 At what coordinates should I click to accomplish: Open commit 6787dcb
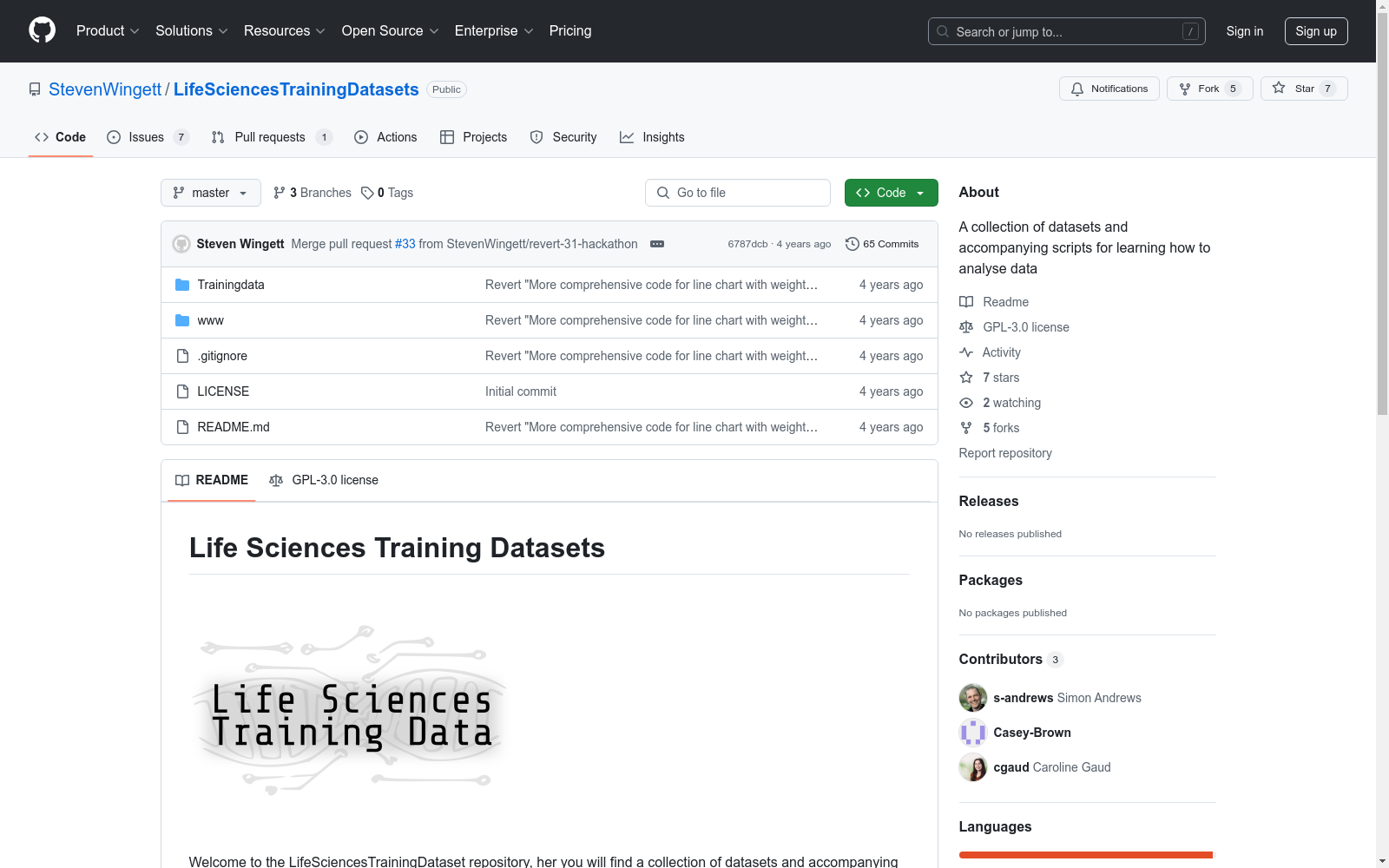[x=747, y=244]
